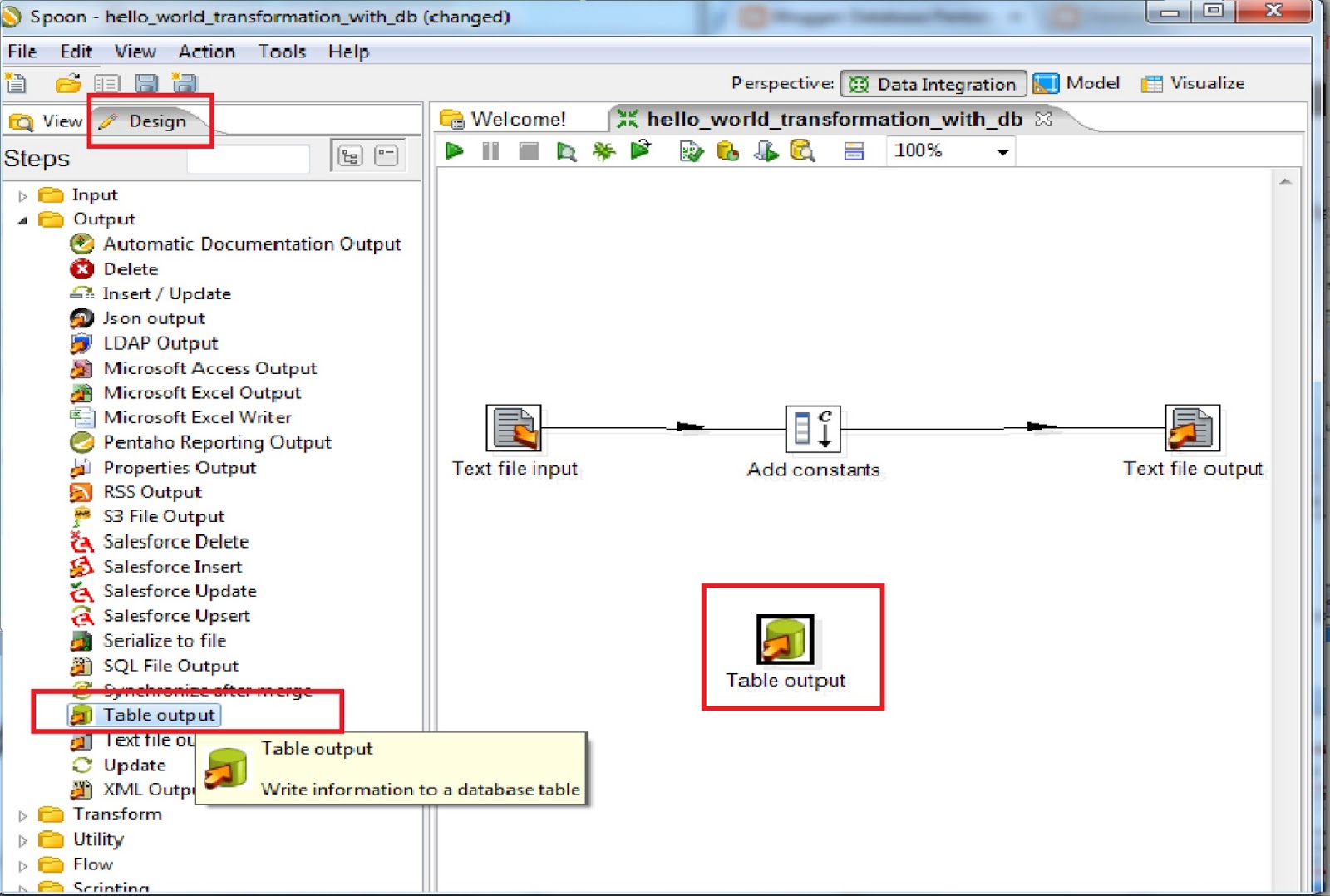Enable the Data Integration perspective
The image size is (1330, 896).
pyautogui.click(x=933, y=83)
